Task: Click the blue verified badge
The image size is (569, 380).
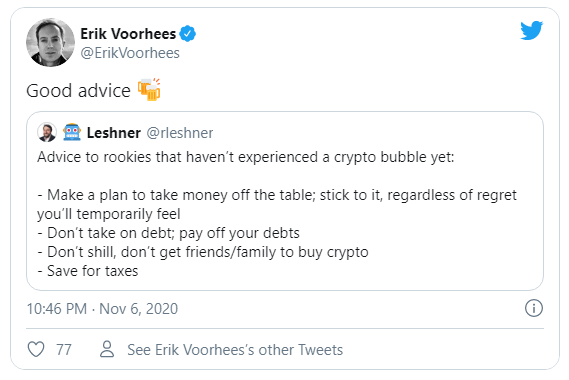Action: pyautogui.click(x=188, y=34)
